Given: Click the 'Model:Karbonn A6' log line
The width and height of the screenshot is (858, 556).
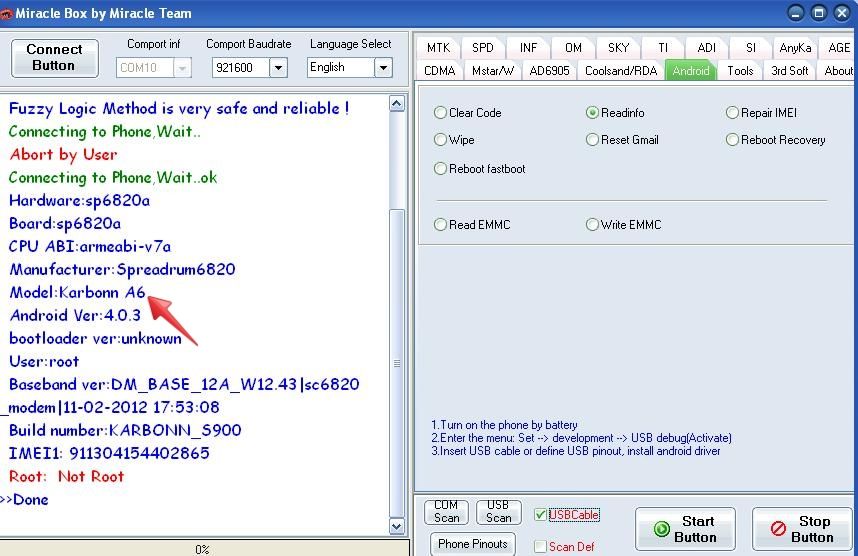Looking at the screenshot, I should click(x=77, y=292).
